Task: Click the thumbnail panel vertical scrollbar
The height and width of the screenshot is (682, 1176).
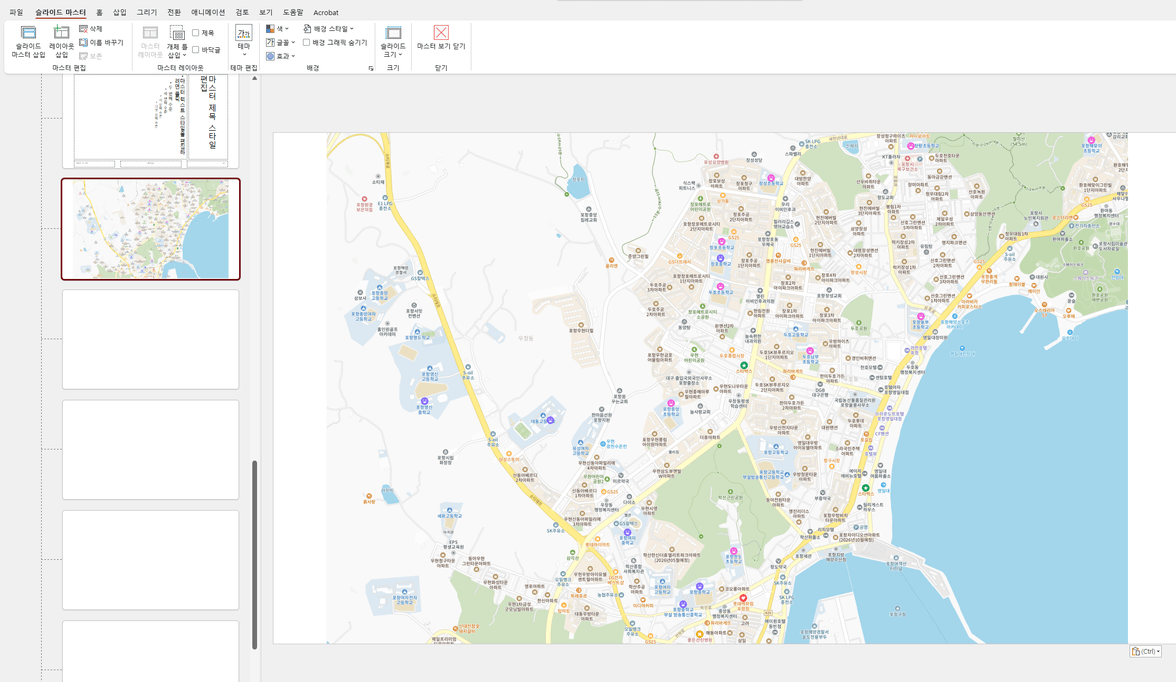Action: [x=255, y=553]
